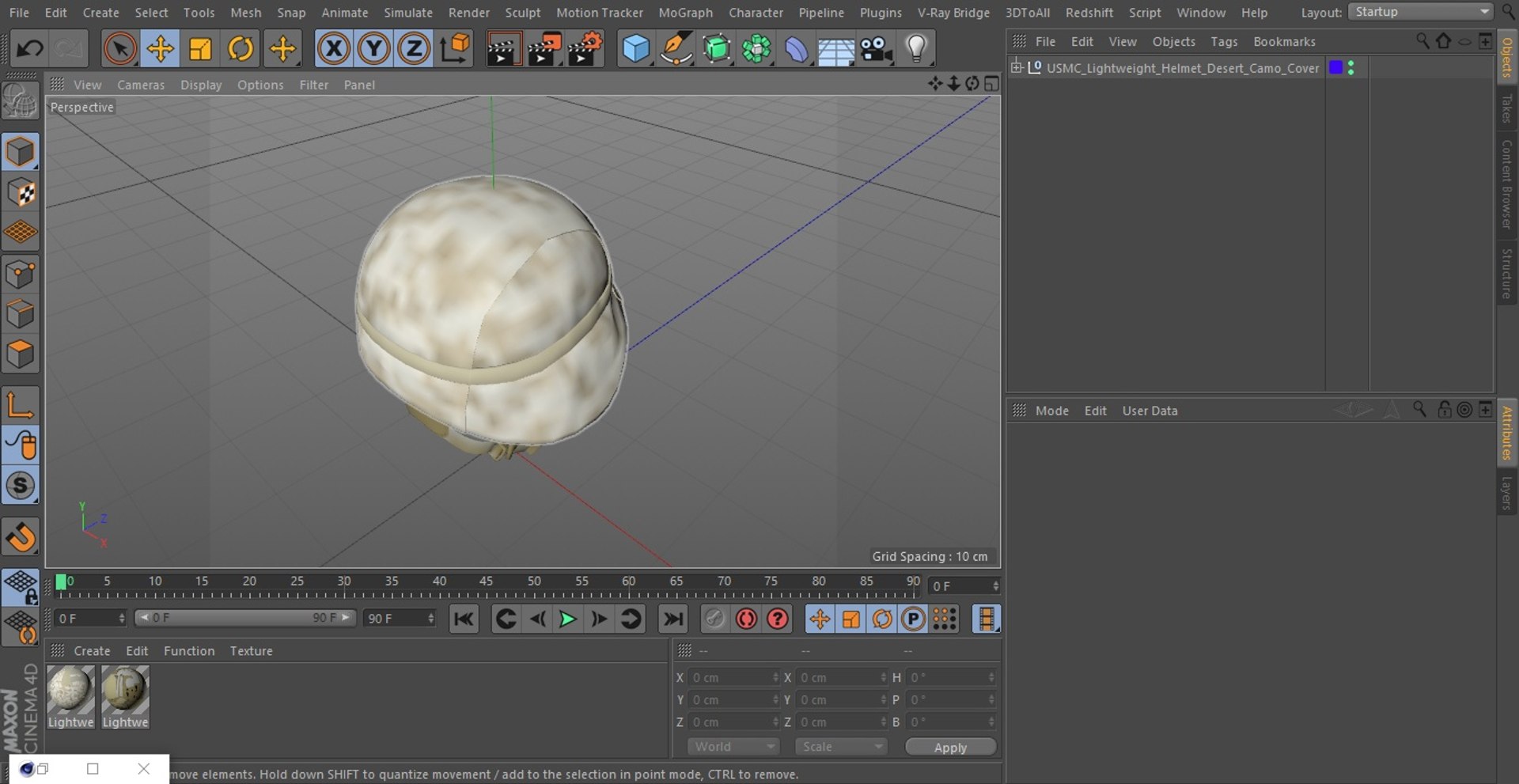Toggle X axis lock
Screen dimensions: 1519x784
click(x=334, y=49)
